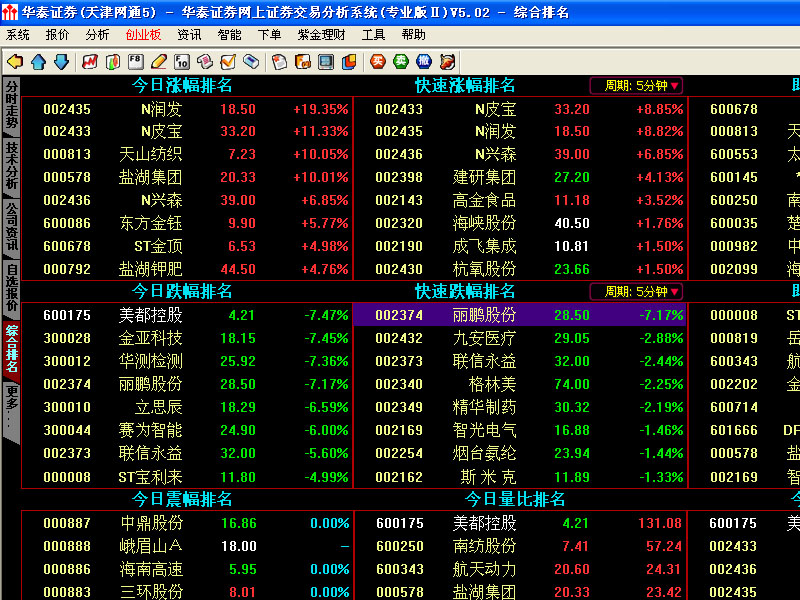Click the stacked colored windows toolbar icon

click(x=349, y=62)
